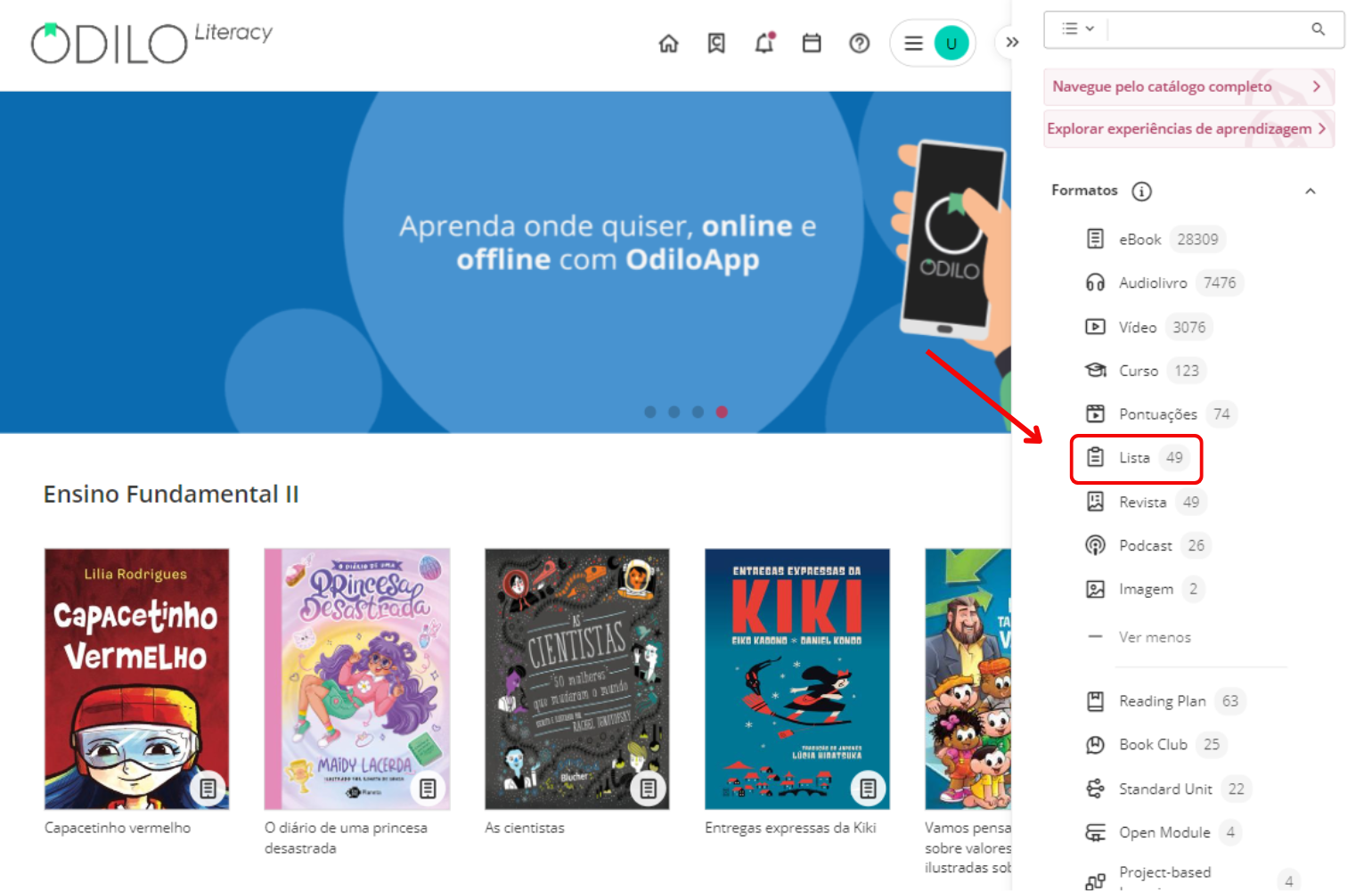
Task: Select Standard Unit experience type
Action: point(1168,789)
